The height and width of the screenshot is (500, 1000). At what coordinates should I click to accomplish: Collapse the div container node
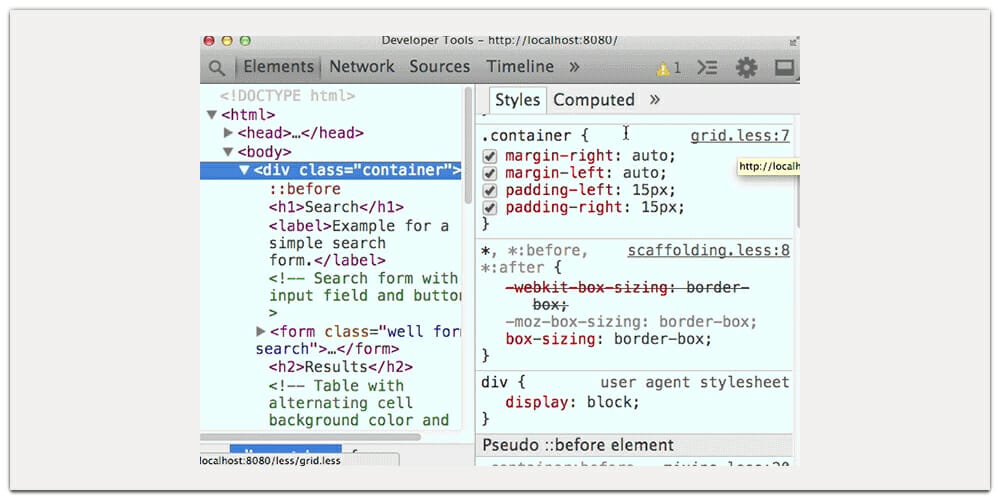click(244, 170)
